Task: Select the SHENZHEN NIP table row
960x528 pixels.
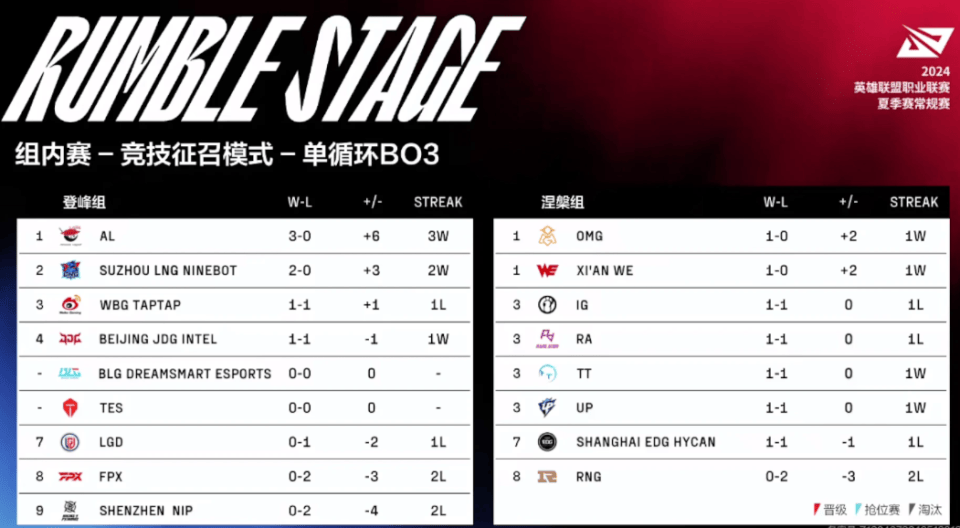Action: point(244,511)
